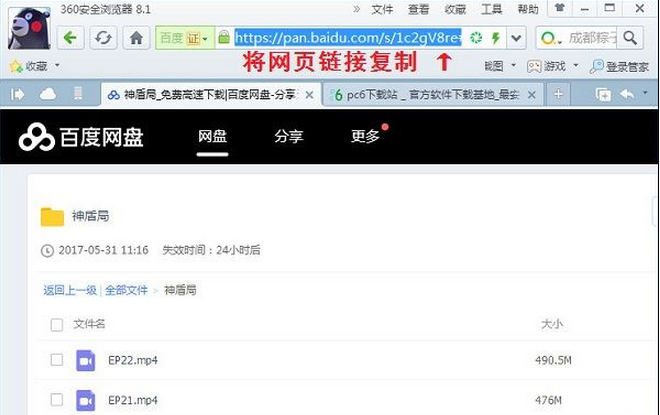This screenshot has width=660, height=415.
Task: Check the select-all 文件名 checkbox
Action: [x=57, y=325]
